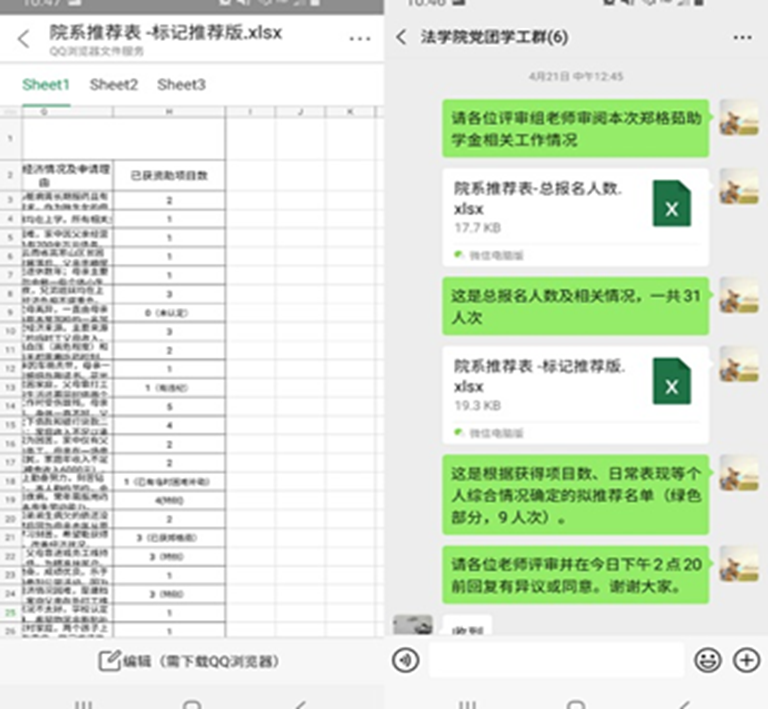Switch to the Sheet2 tab

[x=114, y=85]
